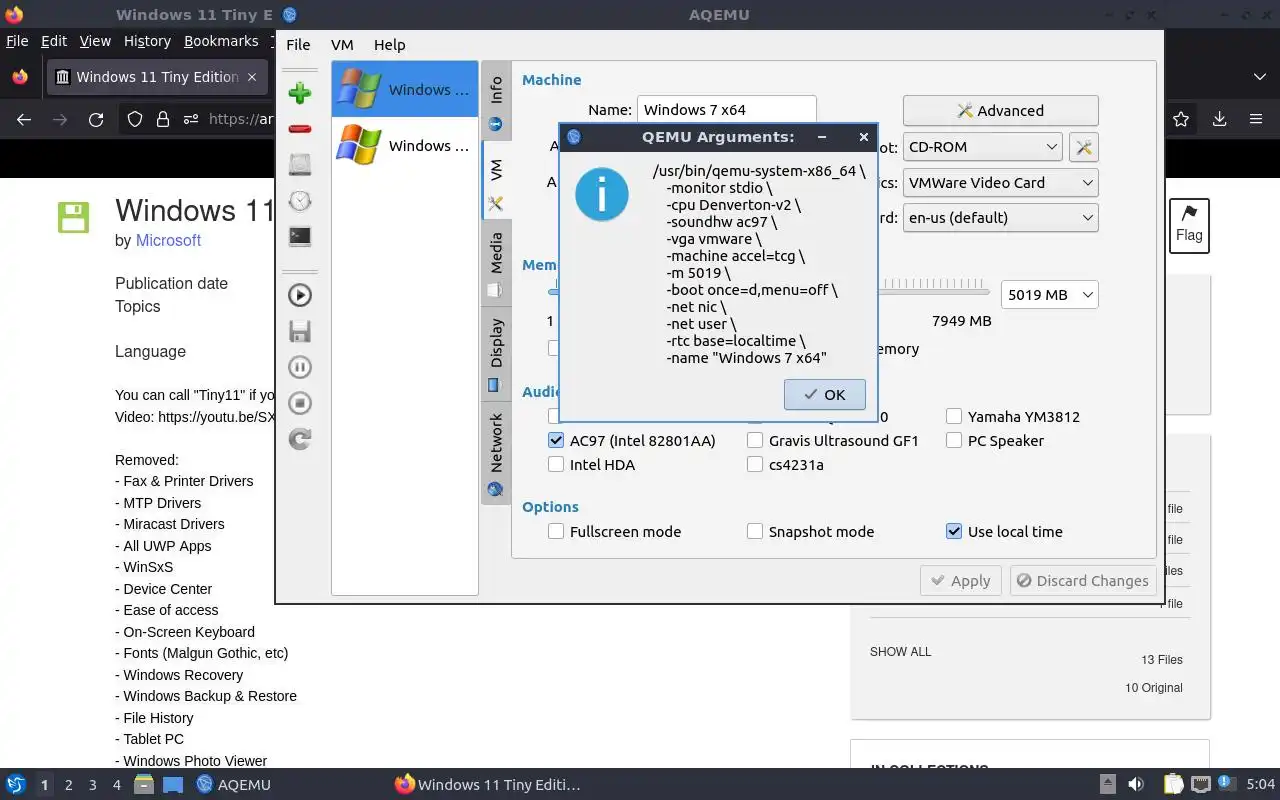Stop the VM with the stop icon

[299, 403]
